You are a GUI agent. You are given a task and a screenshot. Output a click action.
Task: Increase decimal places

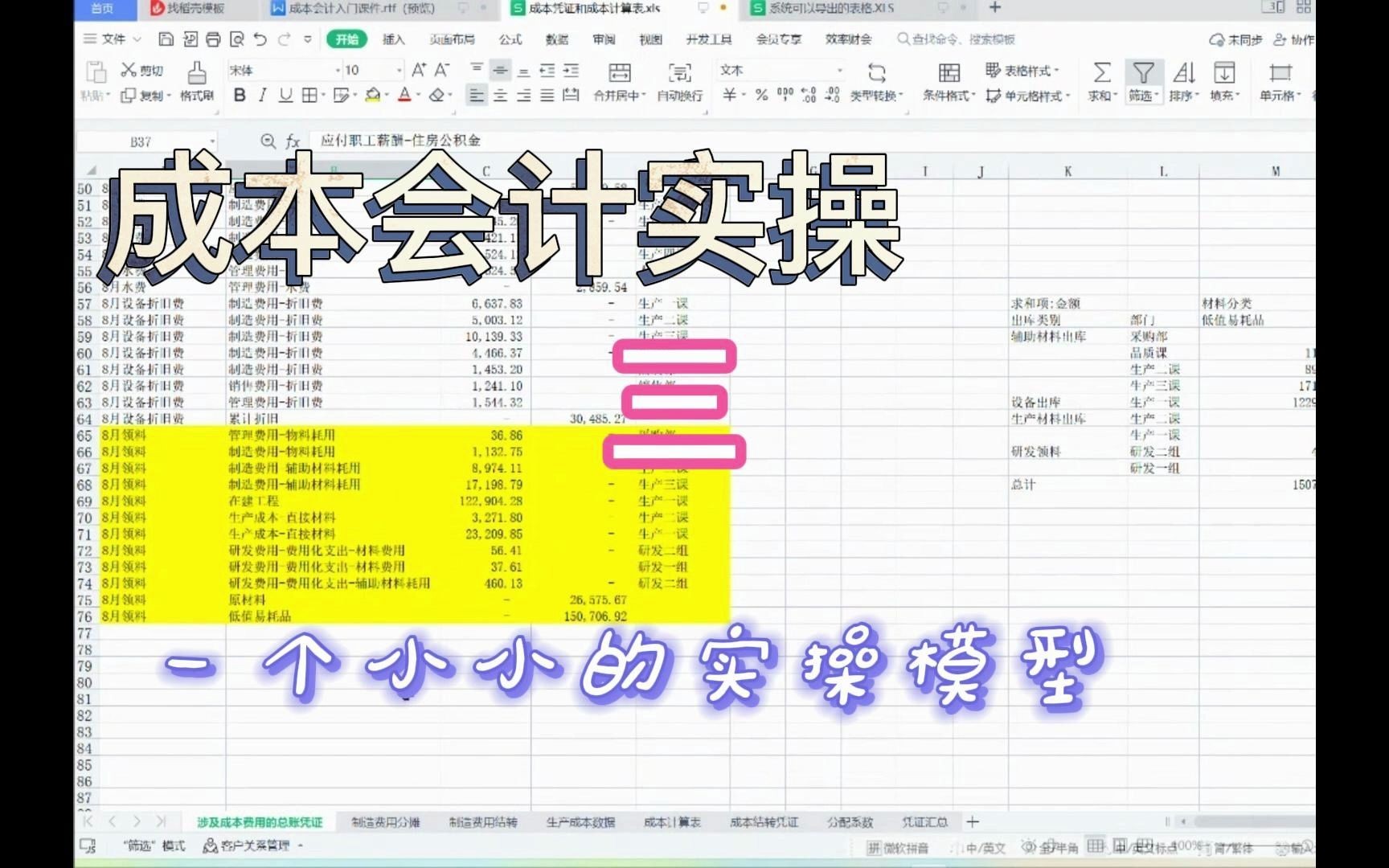(x=809, y=96)
